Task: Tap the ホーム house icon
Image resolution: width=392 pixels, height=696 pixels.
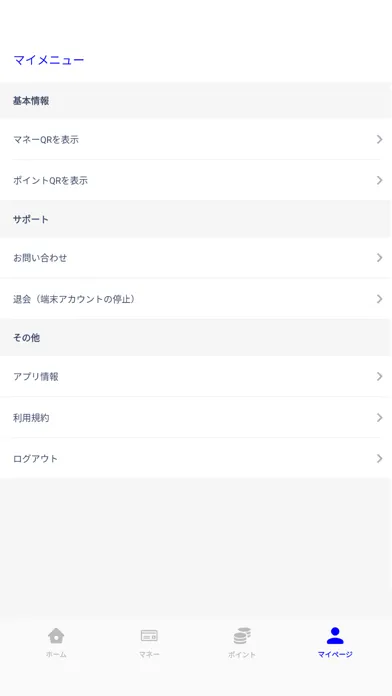Action: point(56,636)
